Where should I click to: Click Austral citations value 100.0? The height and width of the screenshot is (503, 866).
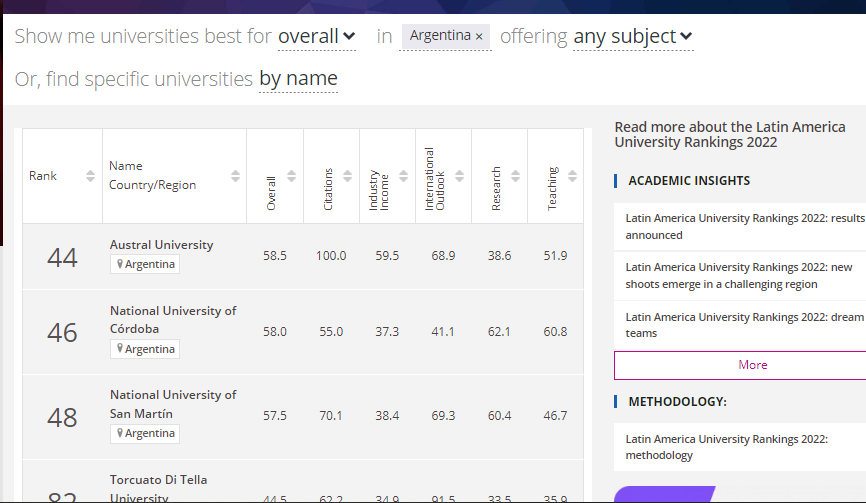pos(331,256)
